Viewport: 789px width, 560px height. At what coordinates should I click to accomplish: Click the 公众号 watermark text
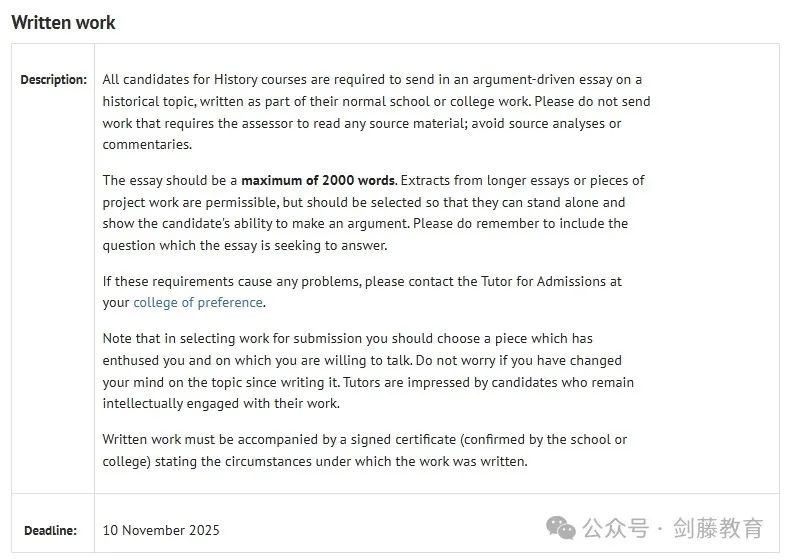point(615,528)
